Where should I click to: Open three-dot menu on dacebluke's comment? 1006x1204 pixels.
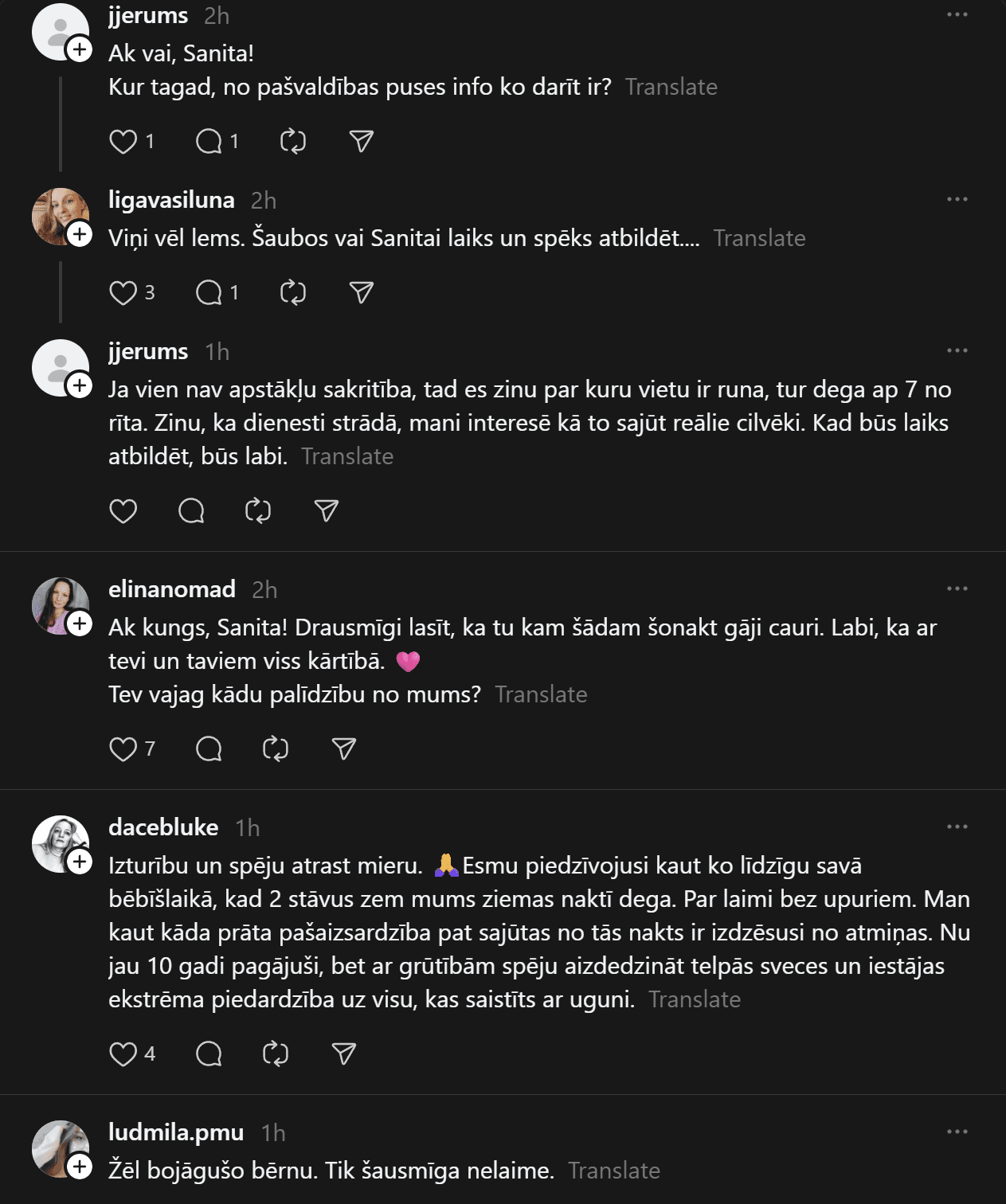point(957,827)
